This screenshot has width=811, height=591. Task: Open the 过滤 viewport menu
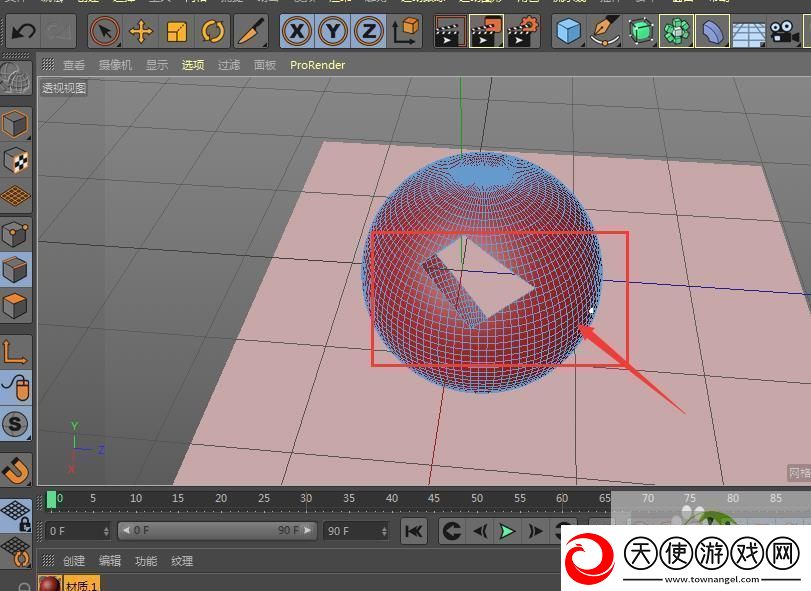(229, 65)
